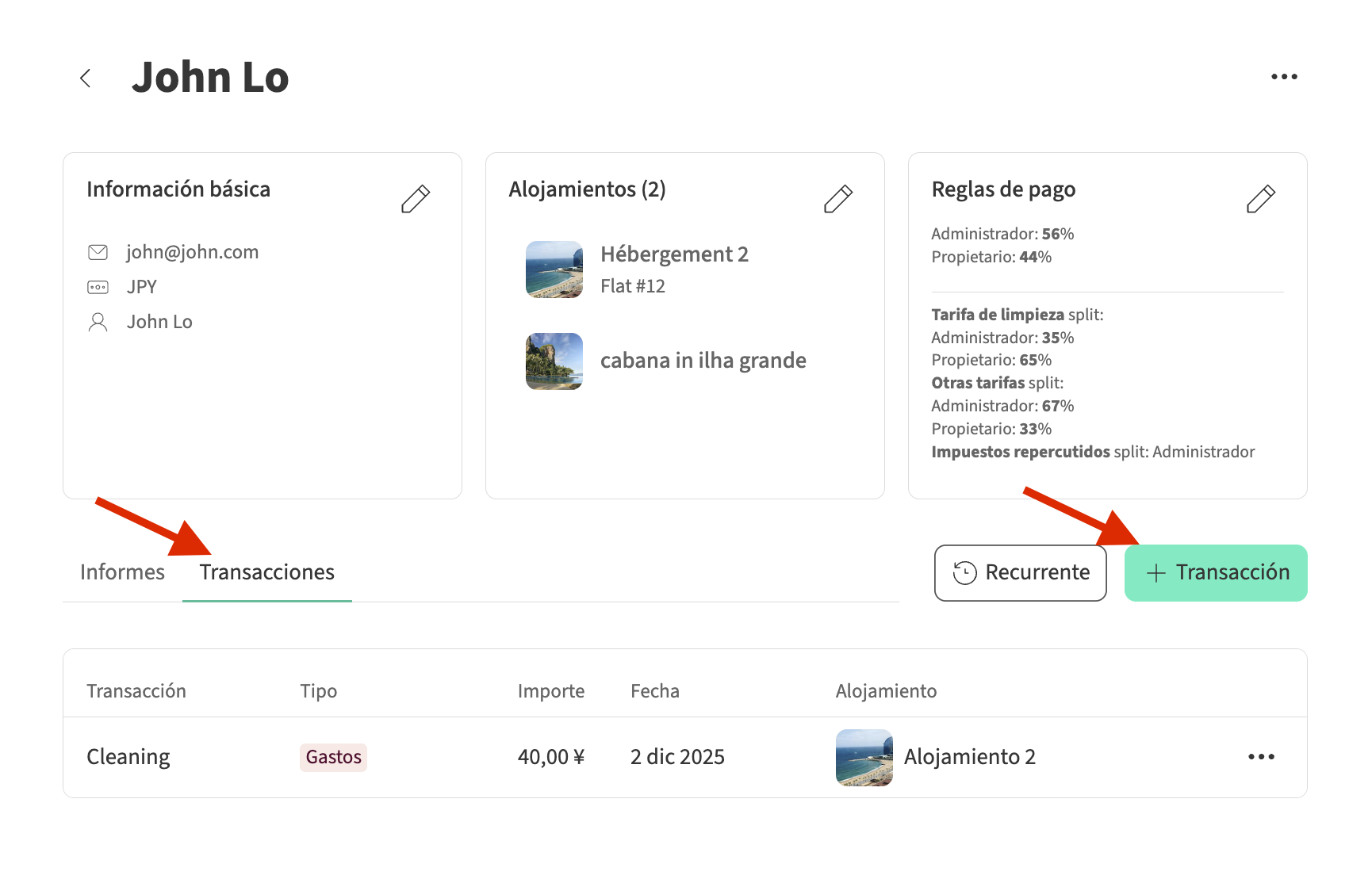Viewport: 1372px width, 883px height.
Task: Click the person icon beside John Lo
Action: (x=98, y=322)
